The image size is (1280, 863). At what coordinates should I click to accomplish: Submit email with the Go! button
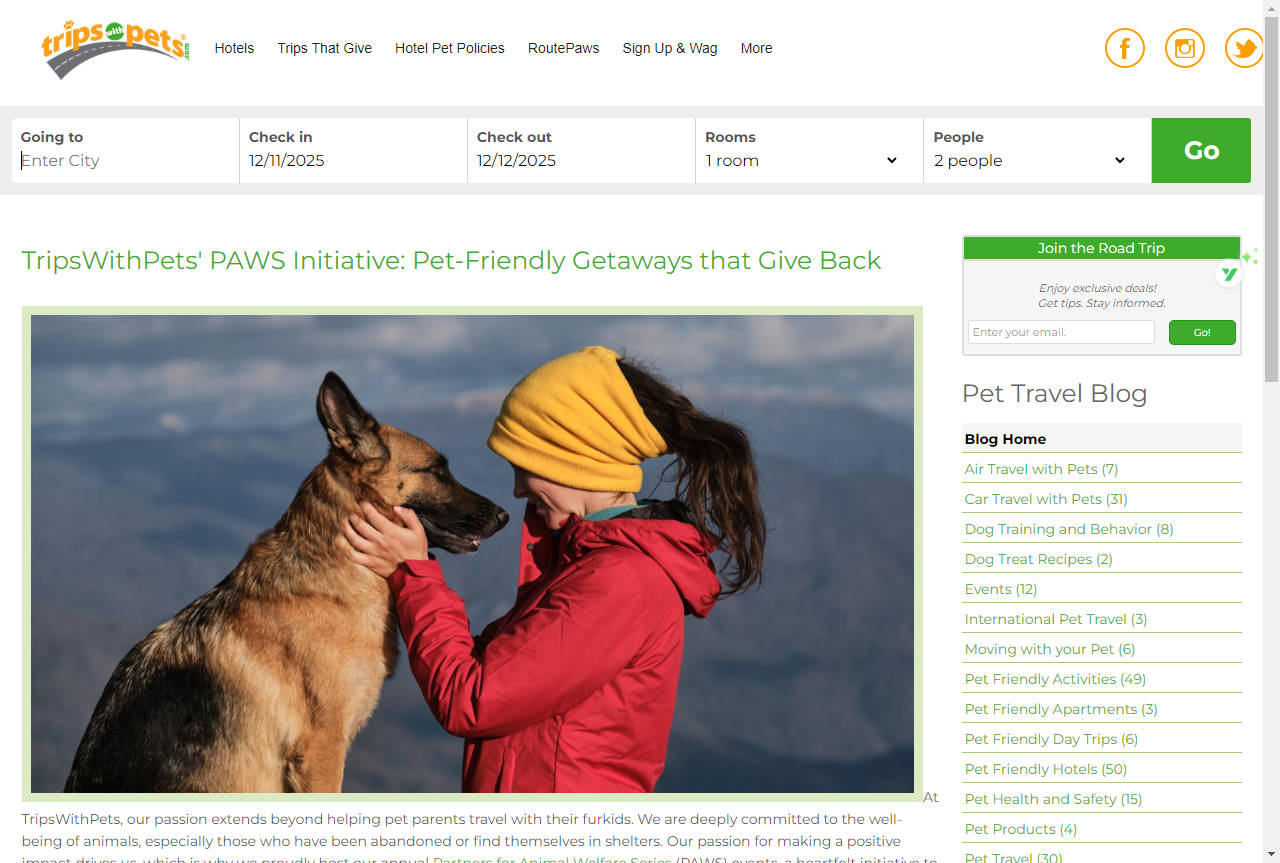pyautogui.click(x=1202, y=332)
